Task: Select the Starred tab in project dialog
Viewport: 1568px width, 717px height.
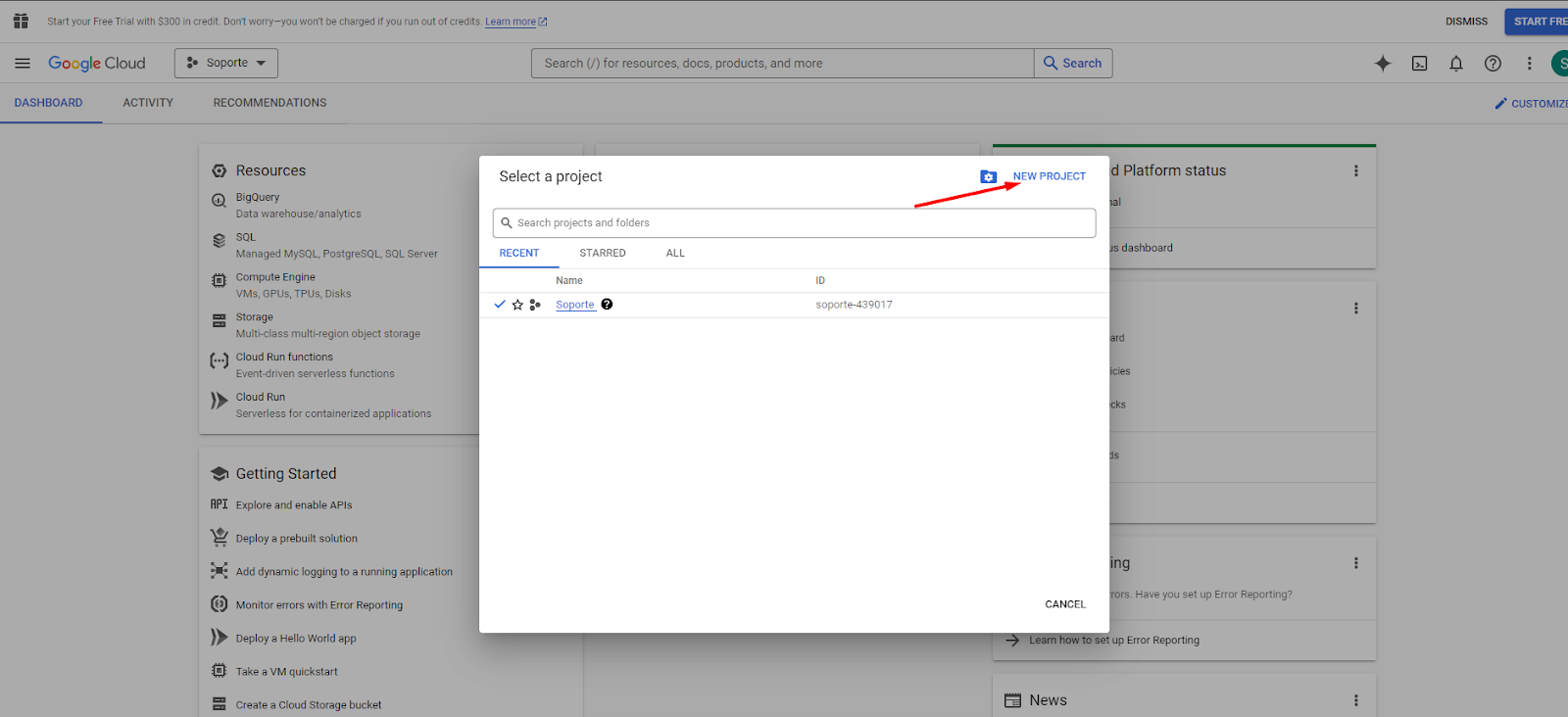Action: [603, 253]
